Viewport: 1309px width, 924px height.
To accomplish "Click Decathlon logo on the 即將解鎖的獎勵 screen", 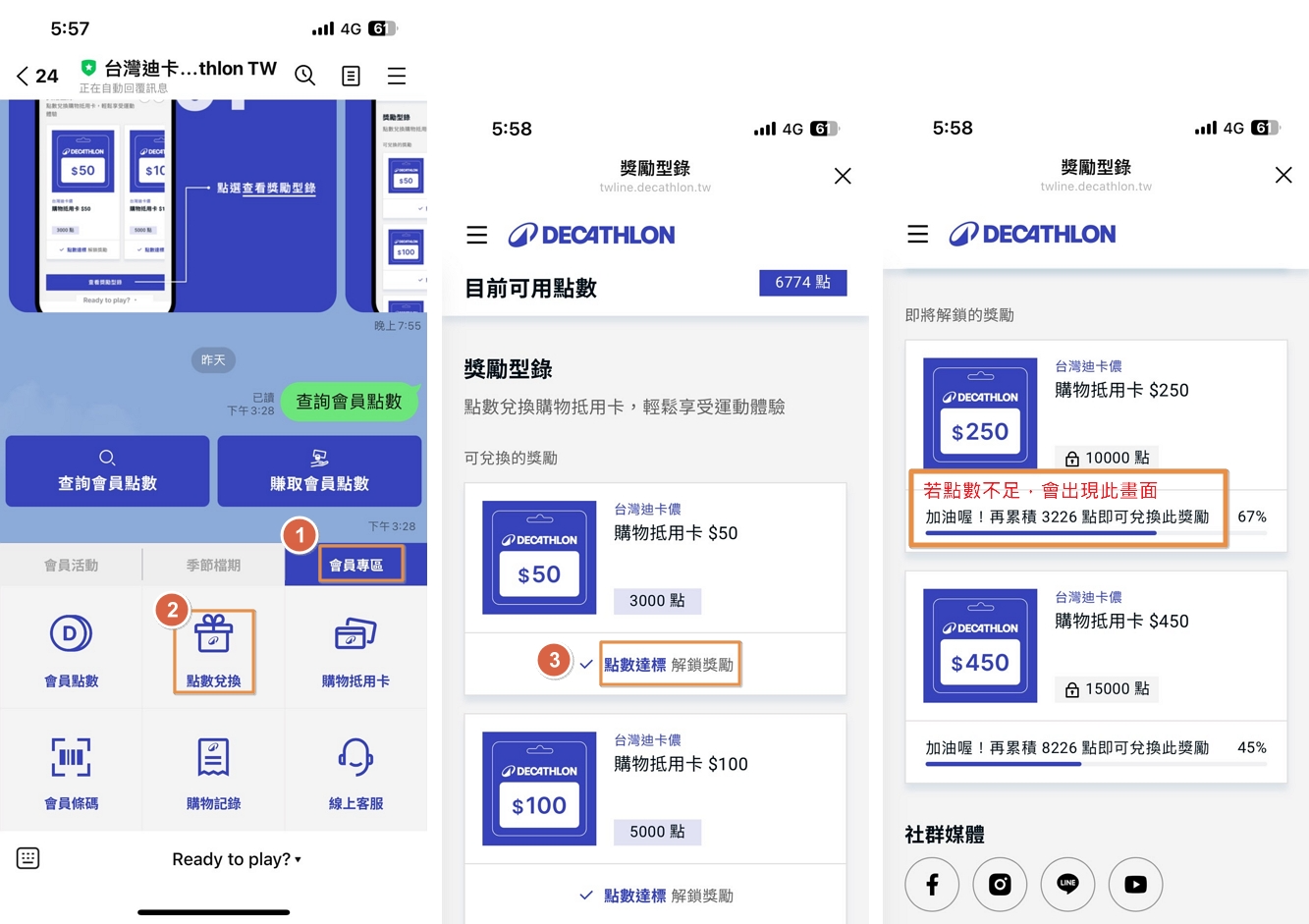I will coord(1032,234).
